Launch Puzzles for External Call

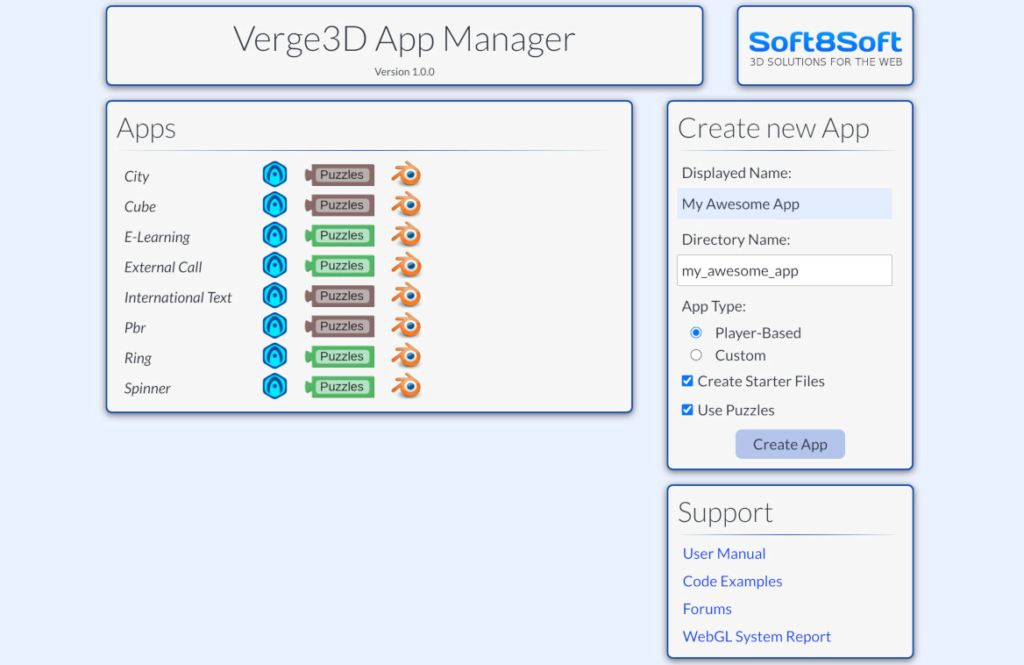(x=340, y=266)
